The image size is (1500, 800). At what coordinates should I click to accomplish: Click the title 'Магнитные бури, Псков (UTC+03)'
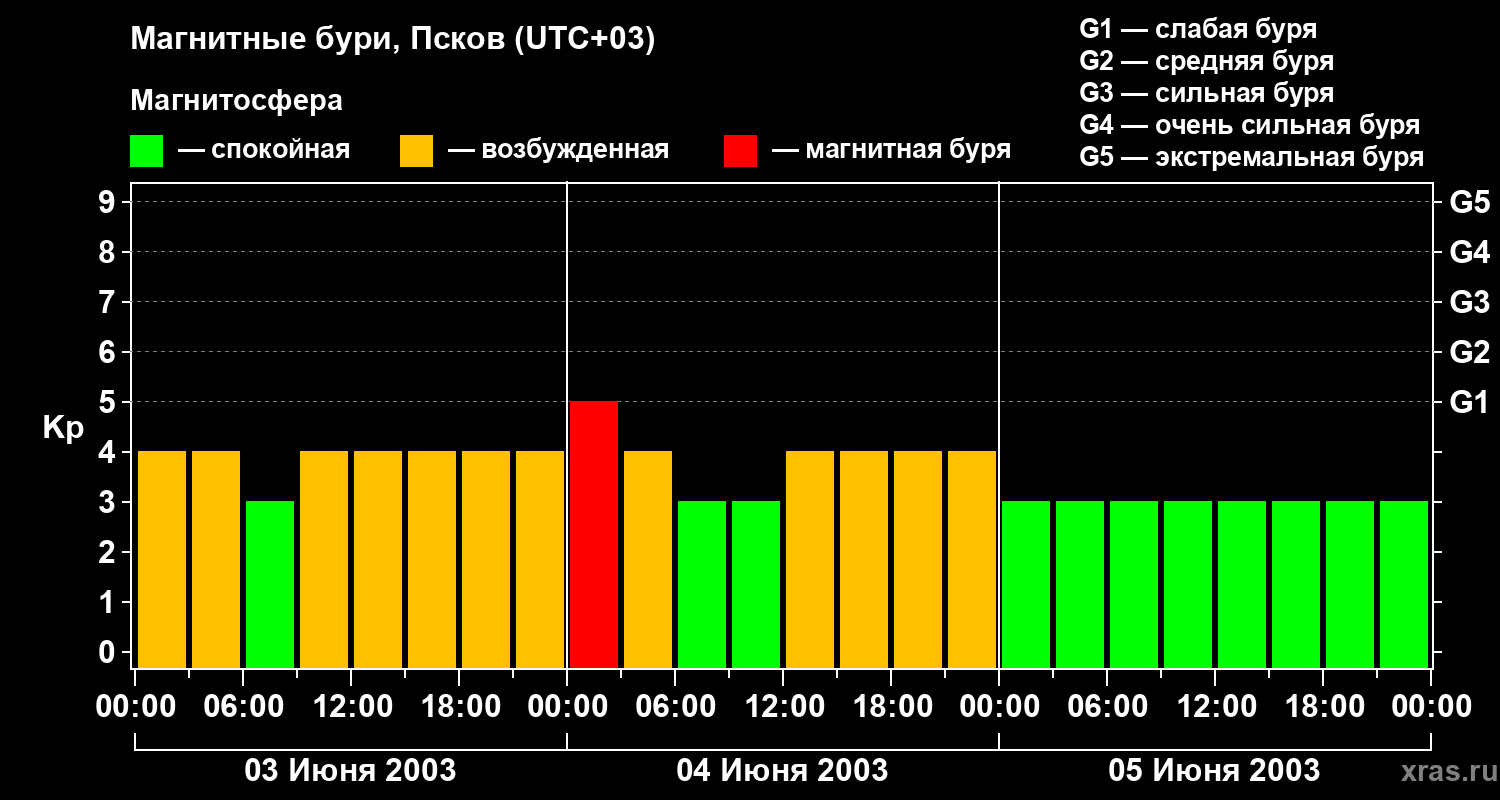393,40
